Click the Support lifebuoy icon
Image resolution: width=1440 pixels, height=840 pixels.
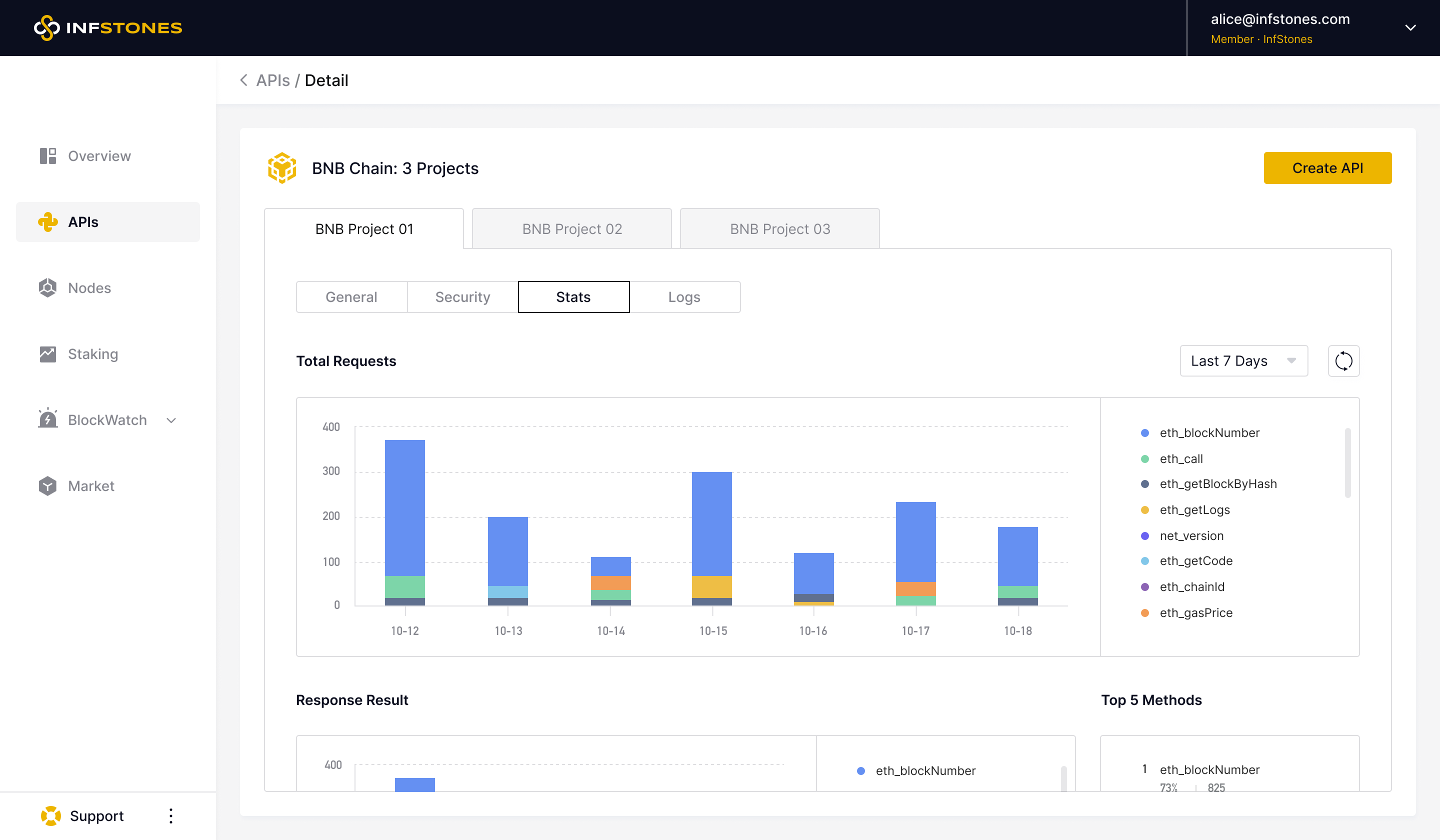click(x=51, y=816)
